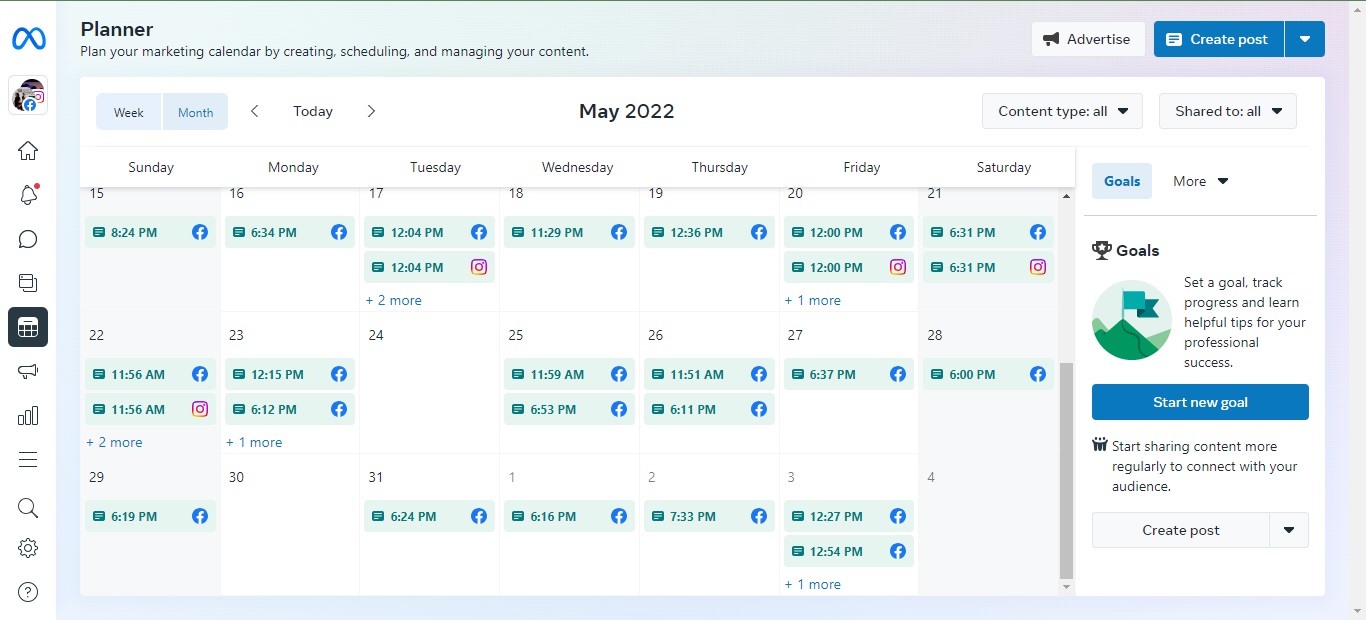
Task: Go to next month with right chevron
Action: 371,111
